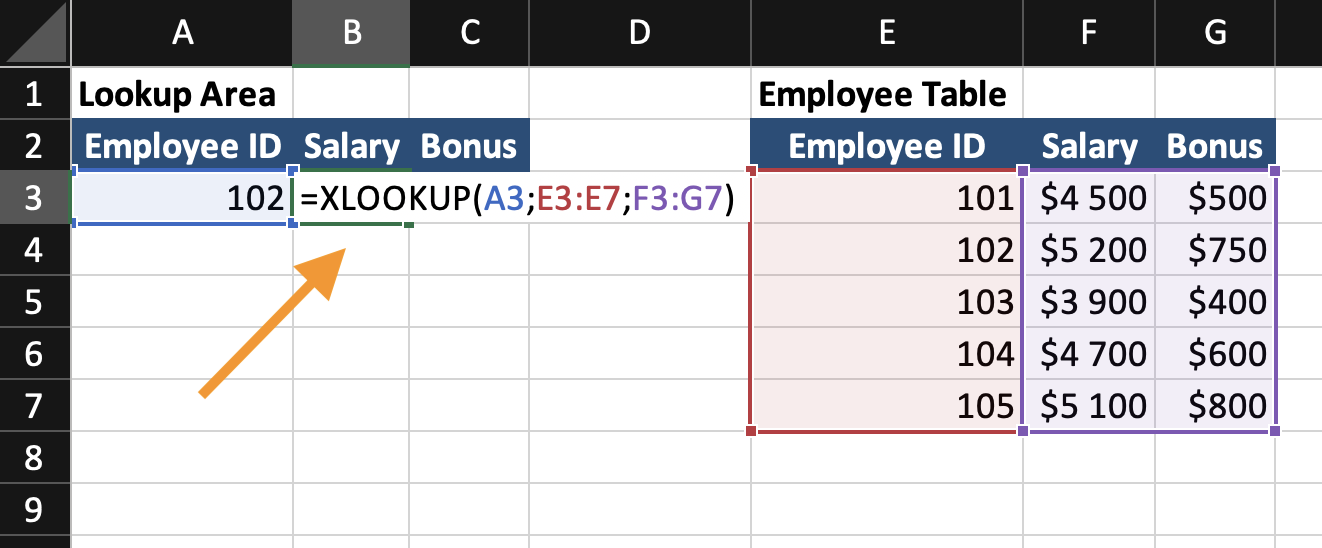Screen dimensions: 1322x548
Task: Click the Bonus header in Lookup Area
Action: (x=469, y=147)
